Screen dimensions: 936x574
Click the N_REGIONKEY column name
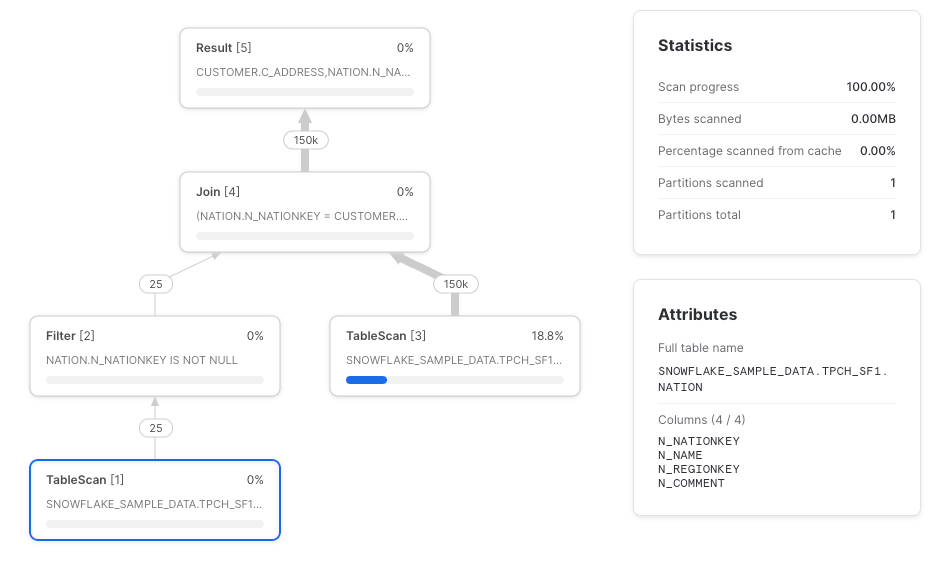click(x=698, y=469)
